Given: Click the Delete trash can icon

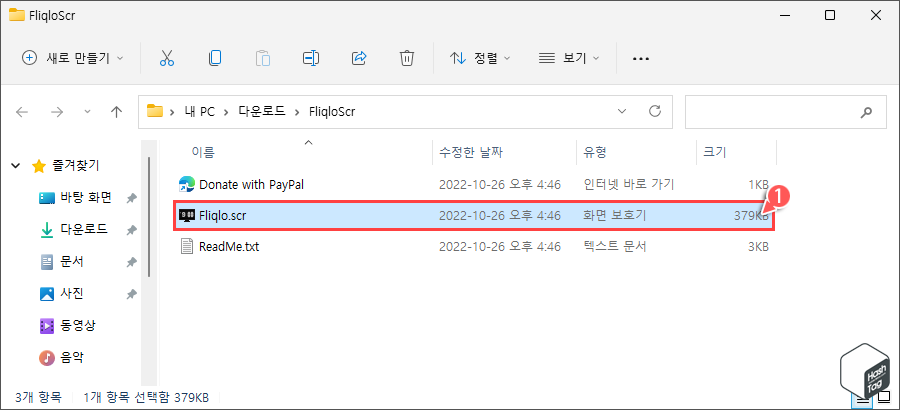Looking at the screenshot, I should (406, 58).
